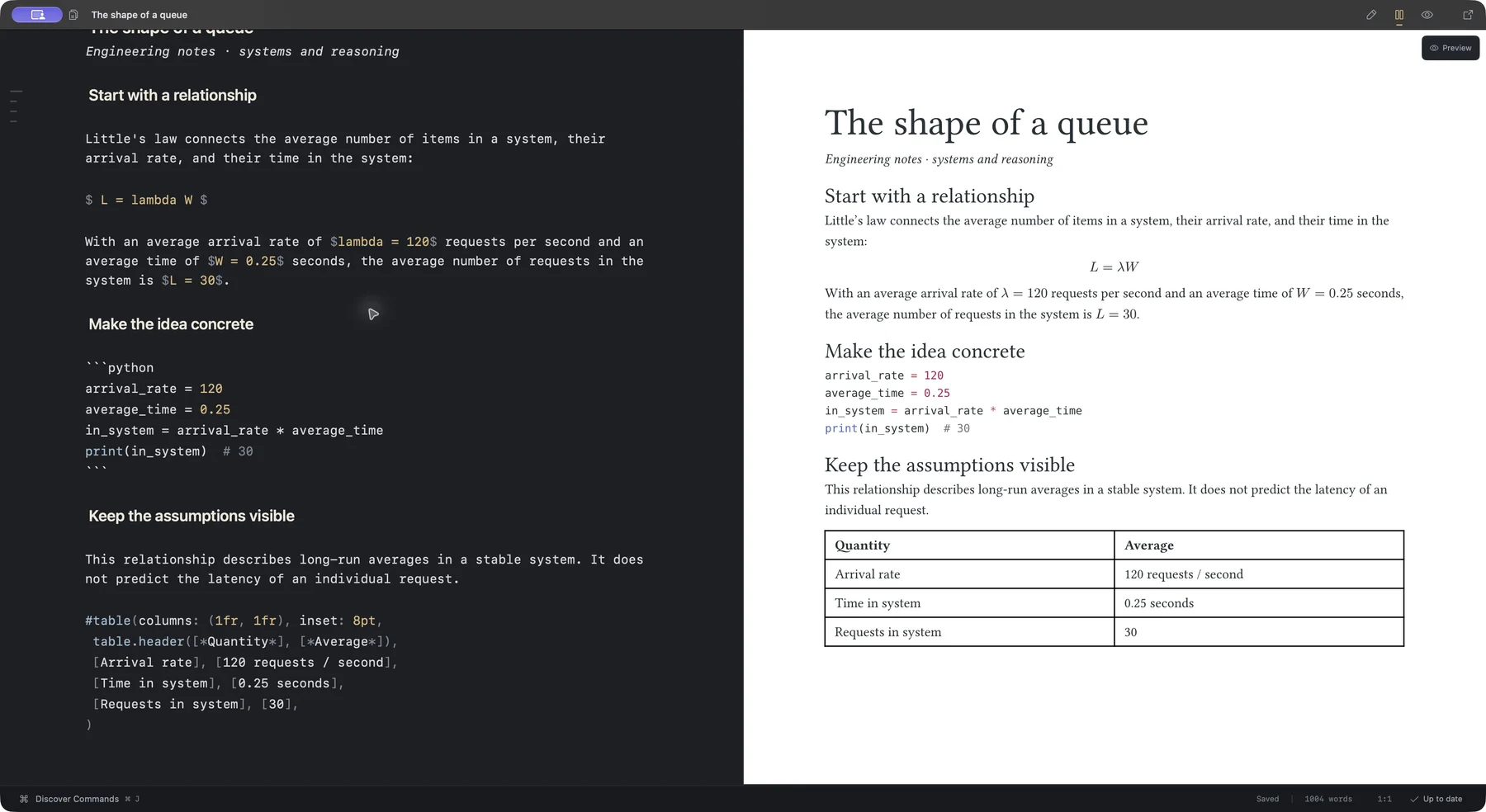Click the Saved status indicator
Viewport: 1486px width, 812px height.
tap(1267, 799)
